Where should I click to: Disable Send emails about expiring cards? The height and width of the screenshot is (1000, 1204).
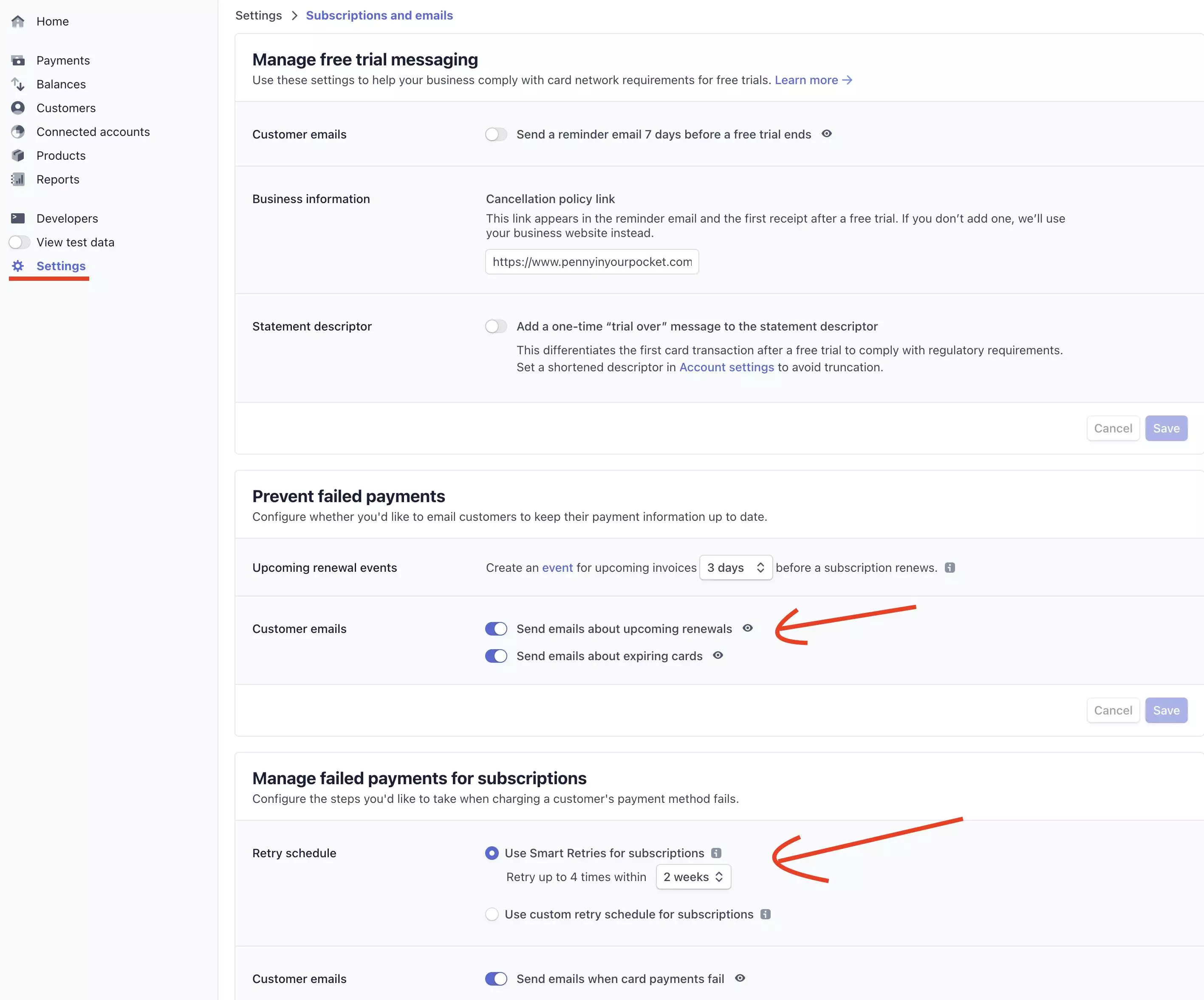pyautogui.click(x=496, y=656)
